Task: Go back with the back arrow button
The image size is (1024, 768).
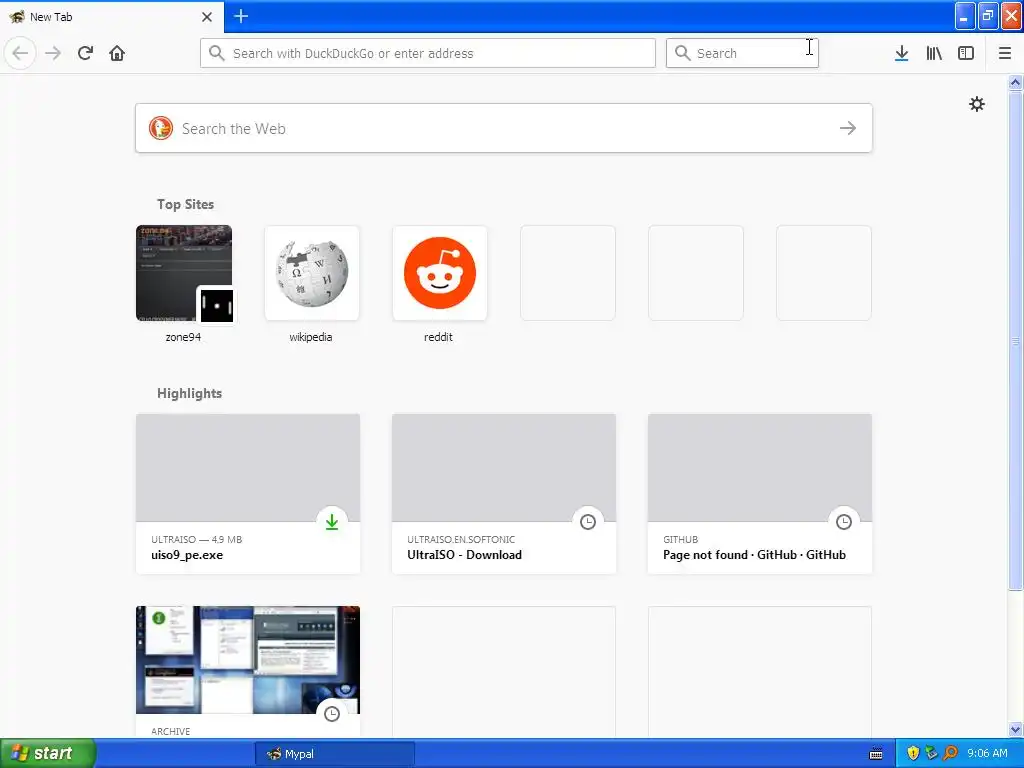Action: [20, 53]
